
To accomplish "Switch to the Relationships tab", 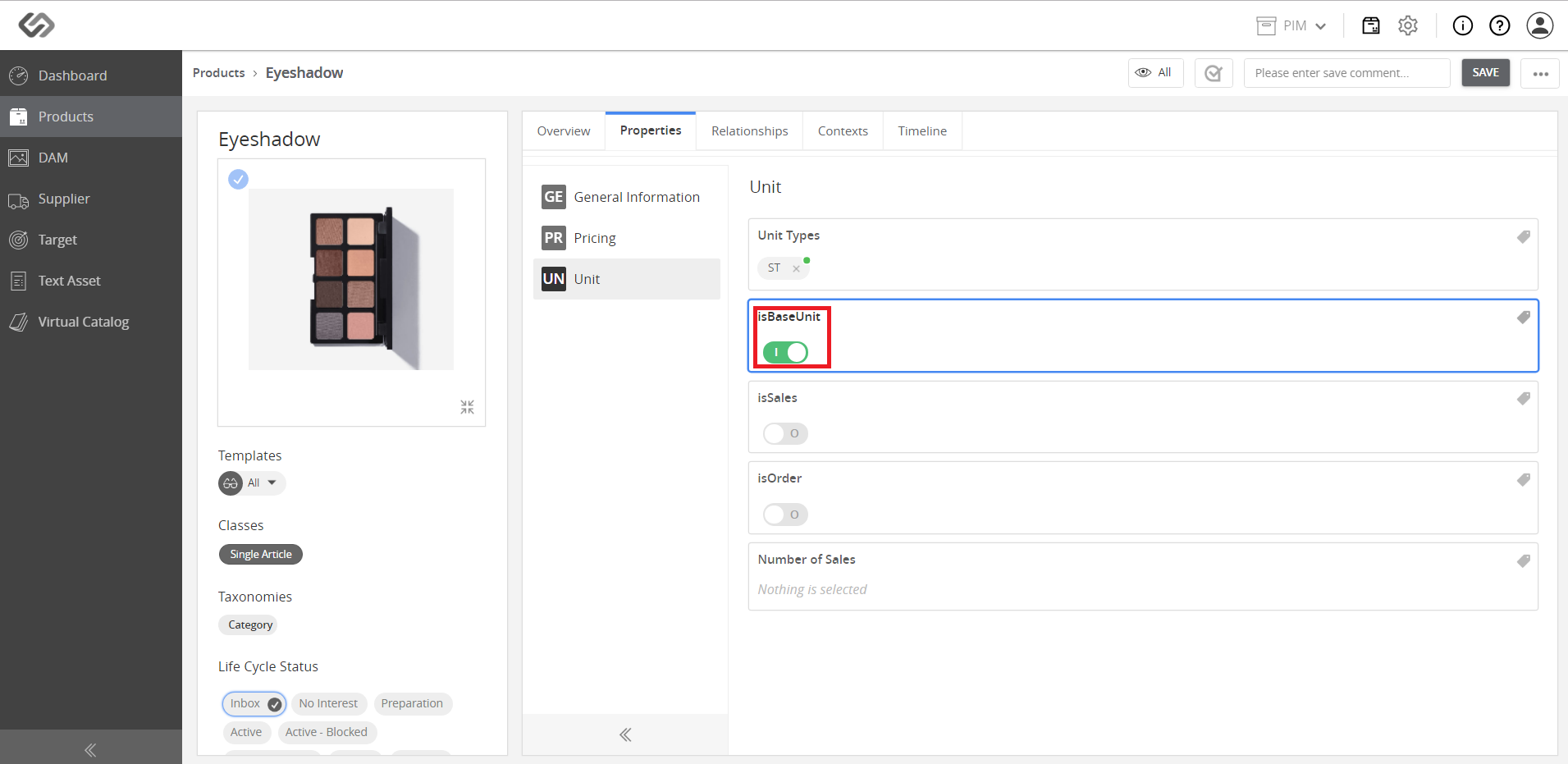I will click(x=749, y=131).
